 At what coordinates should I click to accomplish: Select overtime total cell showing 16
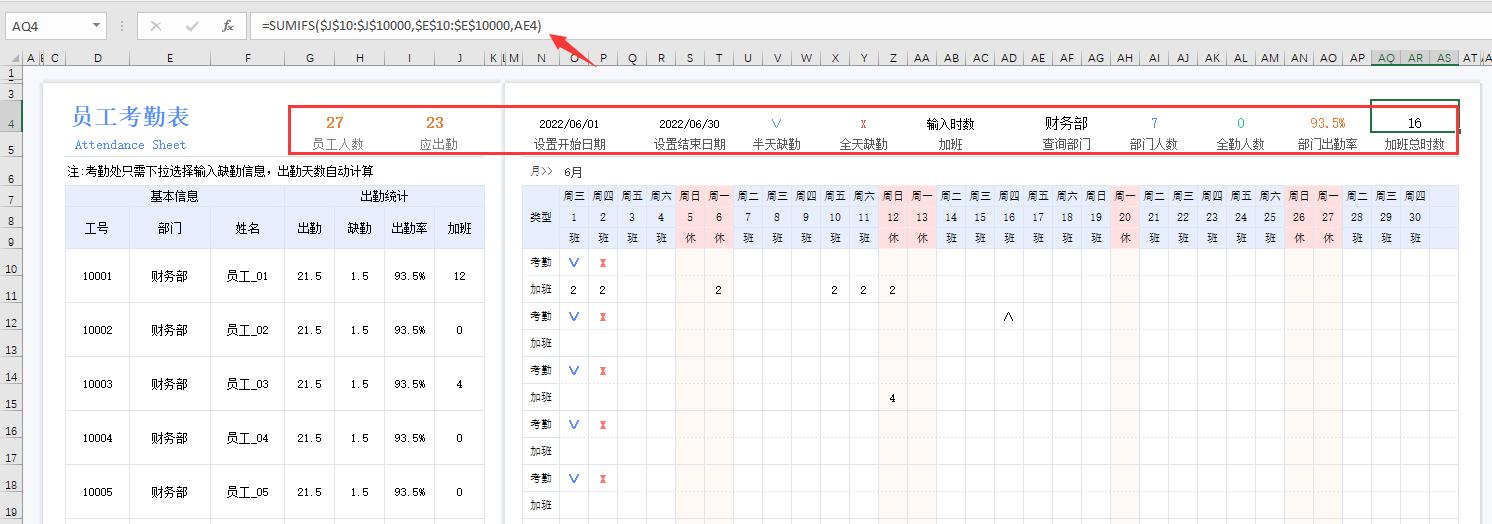[1414, 123]
